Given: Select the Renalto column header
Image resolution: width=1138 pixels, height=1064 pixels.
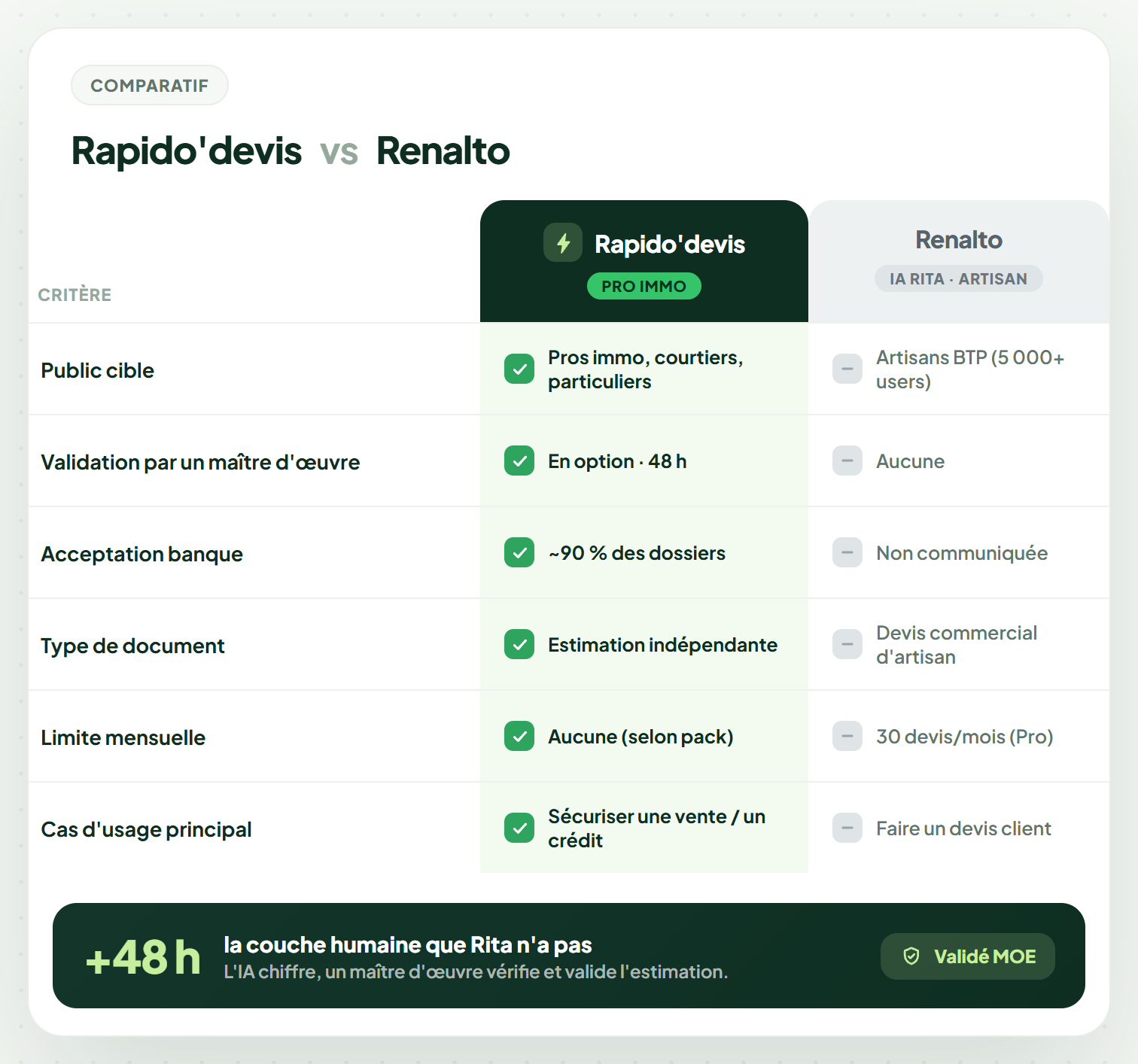Looking at the screenshot, I should click(959, 261).
